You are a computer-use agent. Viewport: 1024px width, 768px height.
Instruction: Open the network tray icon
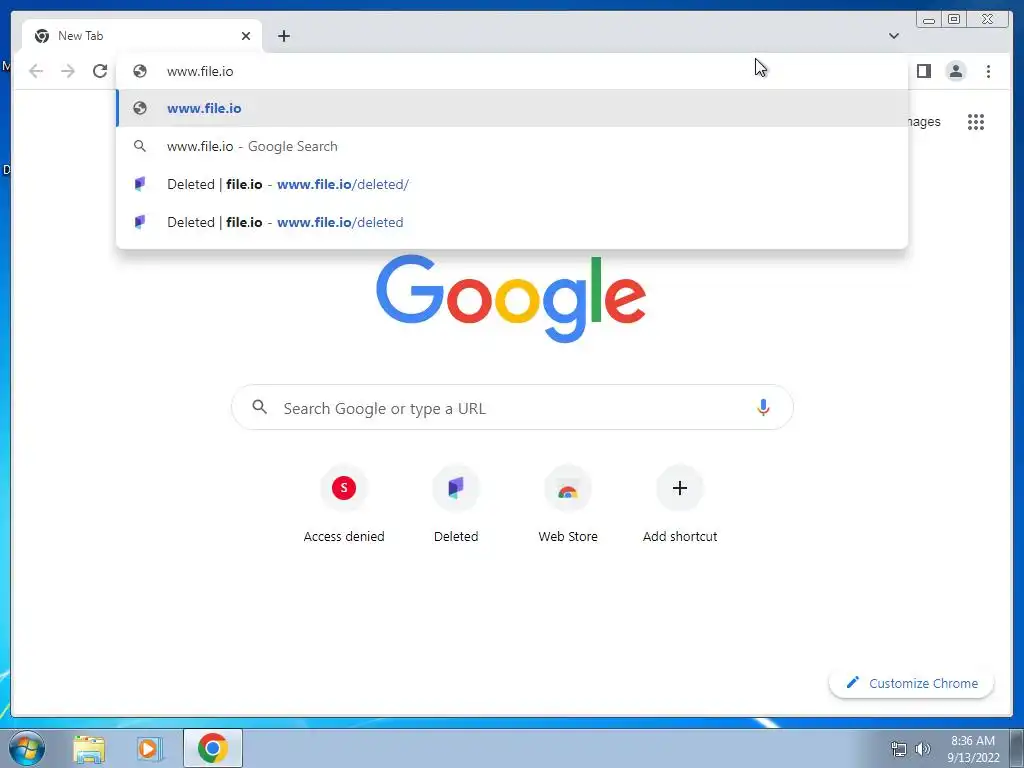899,749
